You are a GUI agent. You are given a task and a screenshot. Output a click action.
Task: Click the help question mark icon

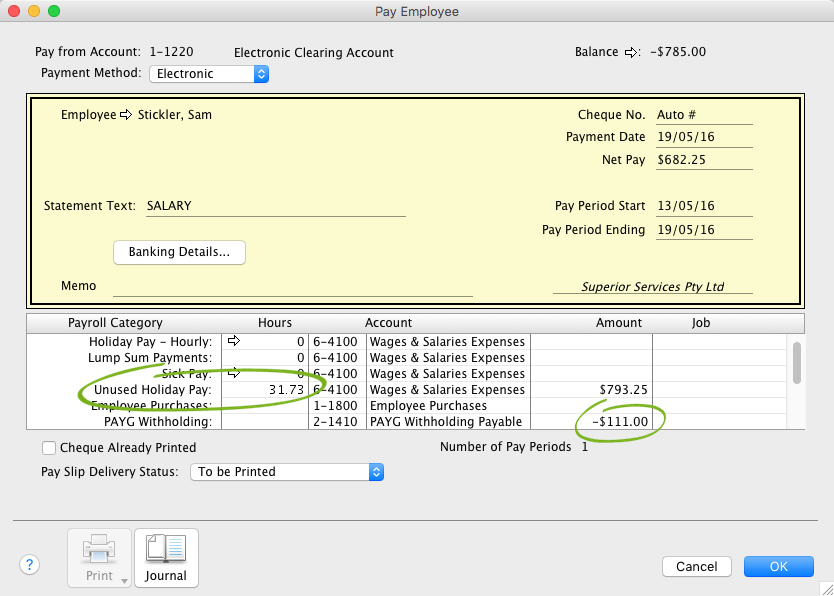click(x=30, y=565)
